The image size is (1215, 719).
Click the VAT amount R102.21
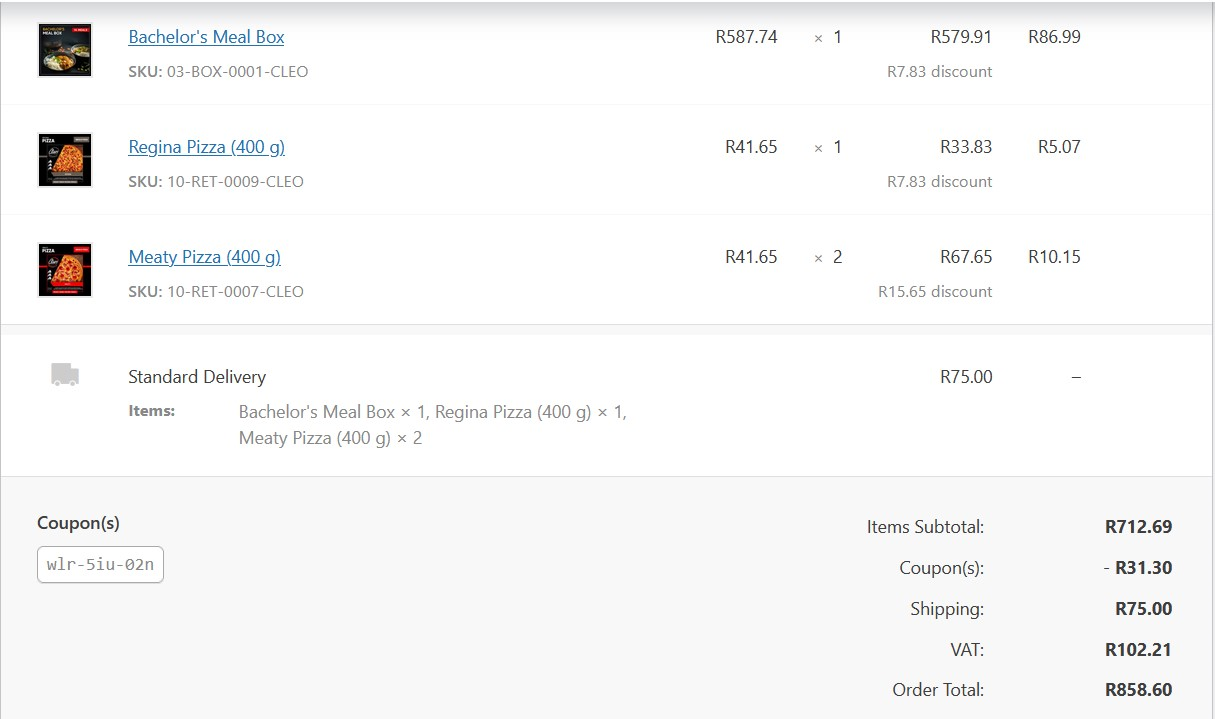[1138, 649]
